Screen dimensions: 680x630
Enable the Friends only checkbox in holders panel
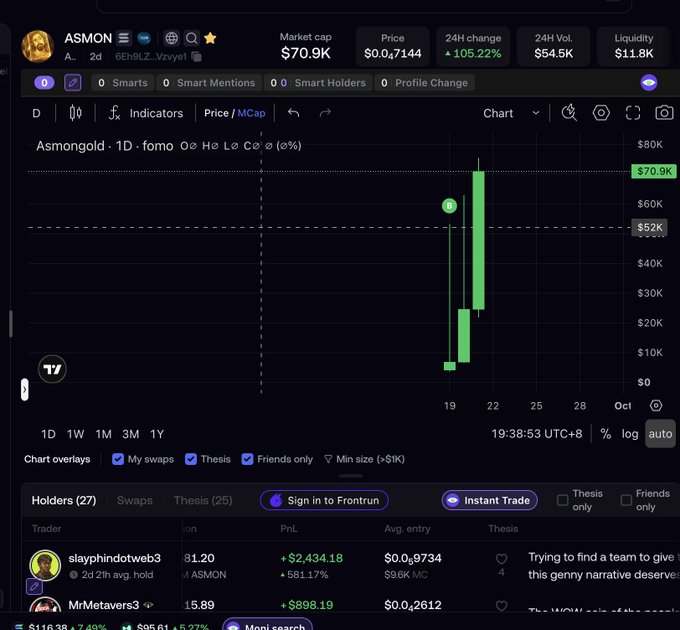[x=626, y=500]
